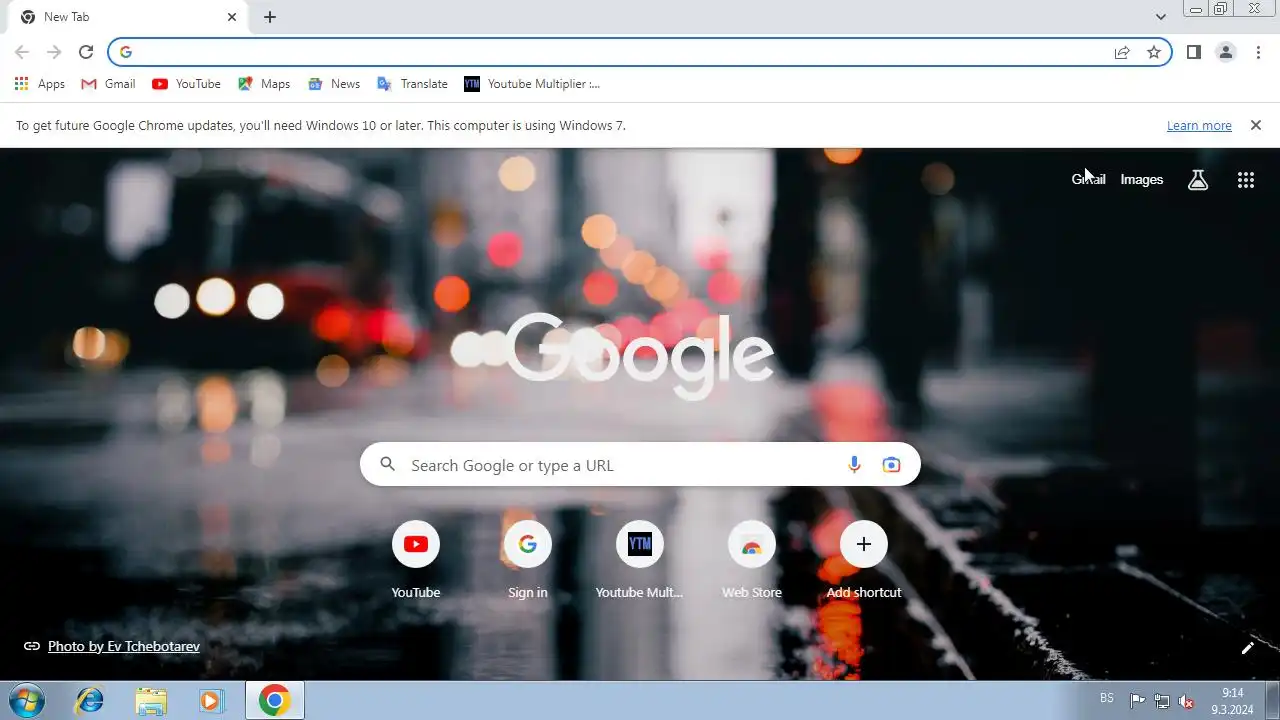1280x720 pixels.
Task: Open Gmail link on the page header
Action: pyautogui.click(x=1088, y=180)
